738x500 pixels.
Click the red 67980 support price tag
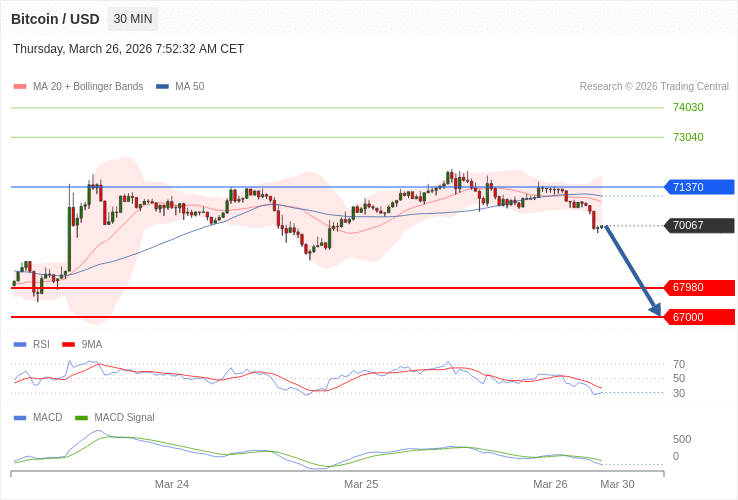pyautogui.click(x=699, y=287)
